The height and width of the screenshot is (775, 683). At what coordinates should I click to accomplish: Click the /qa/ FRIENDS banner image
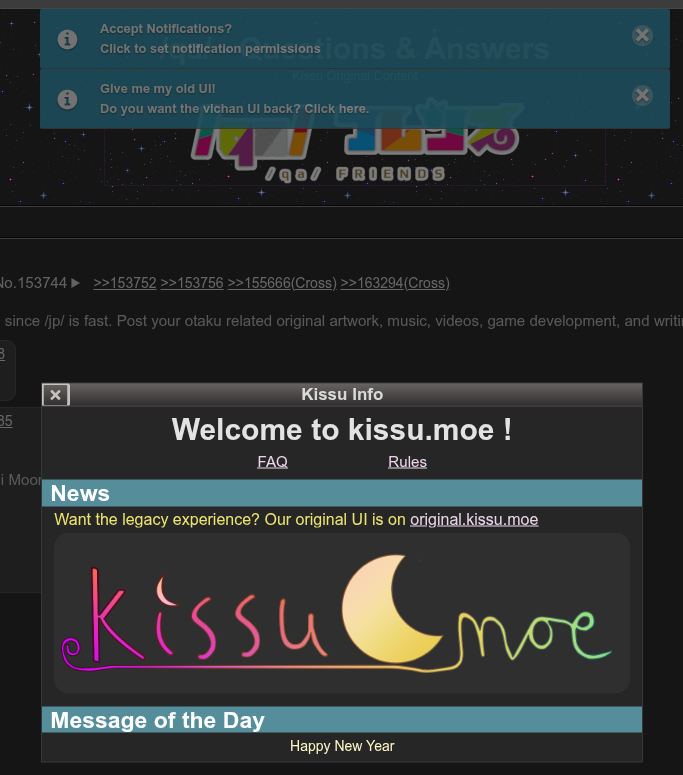pos(355,141)
